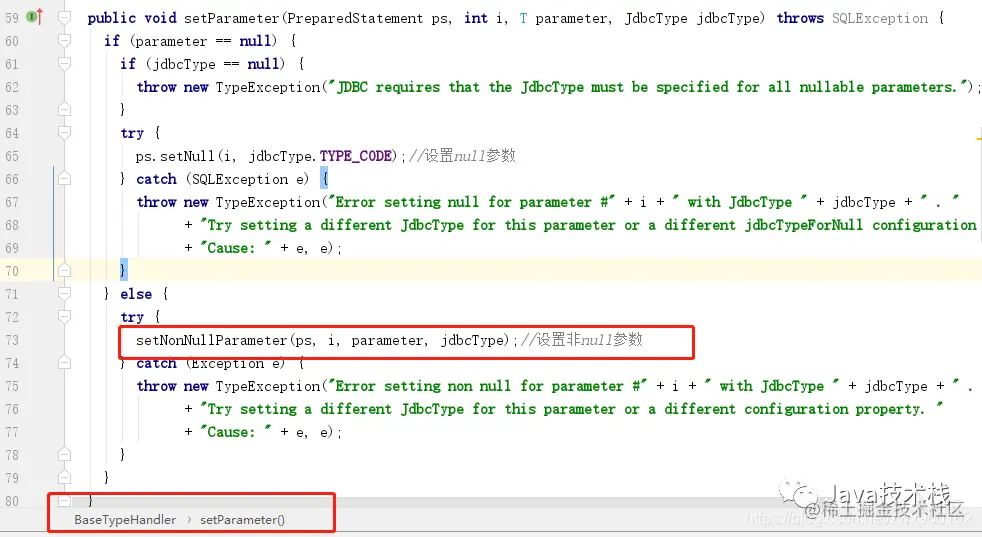Screen dimensions: 982x537
Task: Click the 'parameter == null' condition on line 60
Action: coord(203,41)
